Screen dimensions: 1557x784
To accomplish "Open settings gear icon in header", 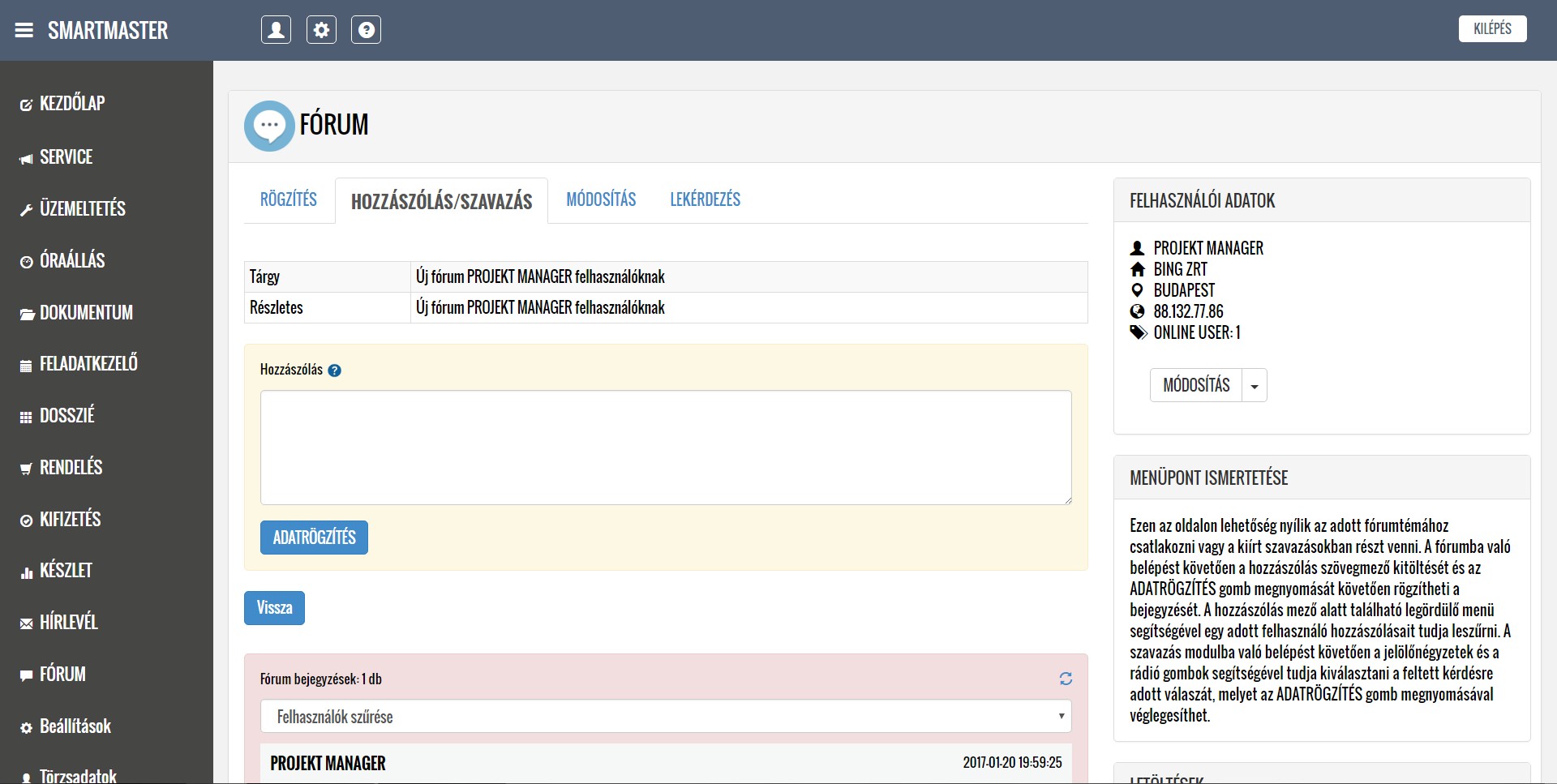I will pos(321,30).
